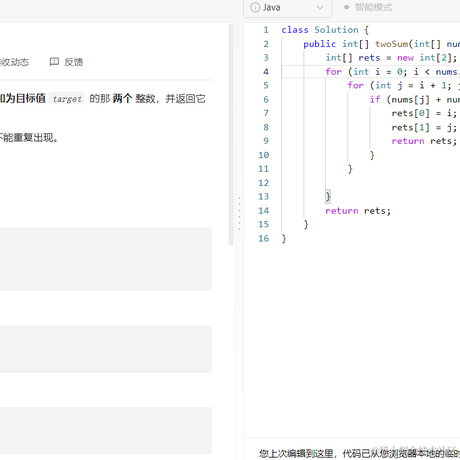The image size is (460, 460).
Task: Place cursor on 'rets[0] = i;' line
Action: point(424,113)
